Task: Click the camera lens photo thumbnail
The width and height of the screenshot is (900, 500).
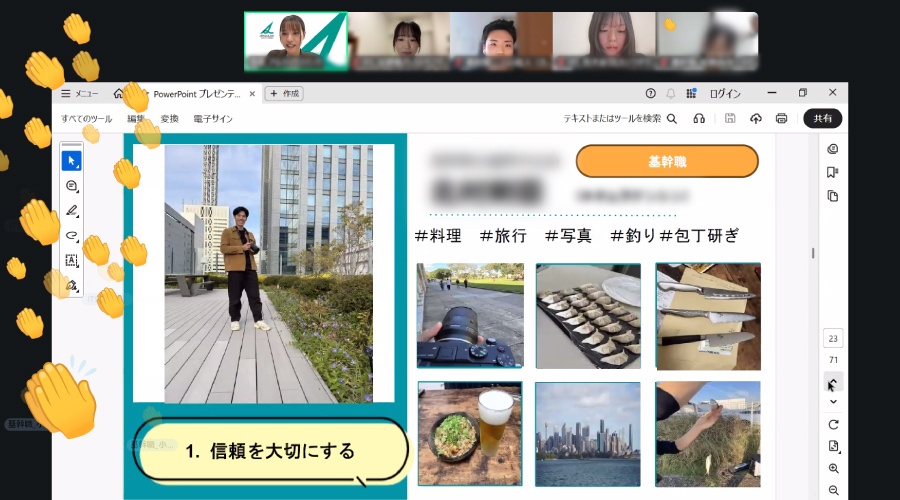Action: coord(470,316)
